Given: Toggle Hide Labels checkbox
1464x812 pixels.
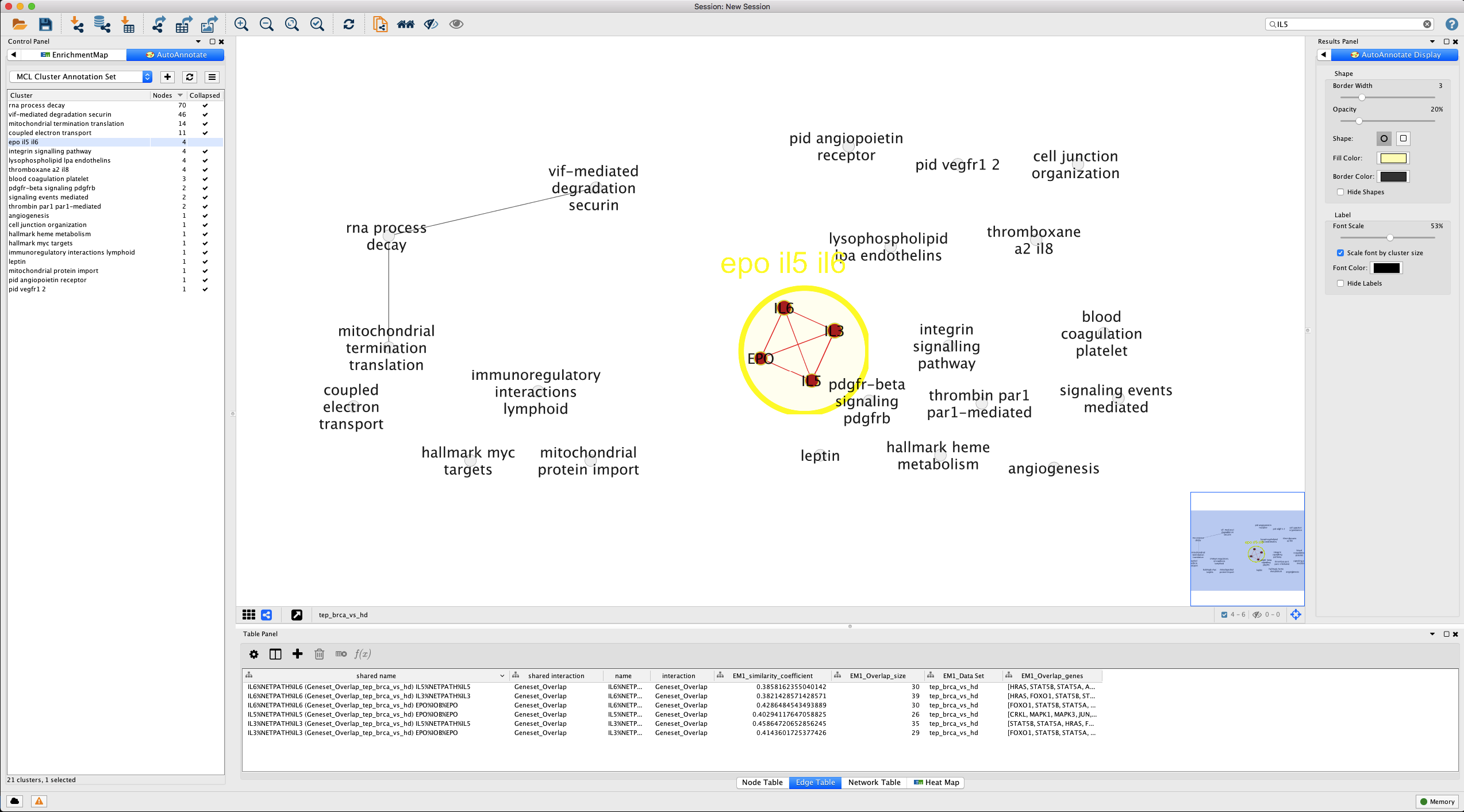Looking at the screenshot, I should 1340,283.
